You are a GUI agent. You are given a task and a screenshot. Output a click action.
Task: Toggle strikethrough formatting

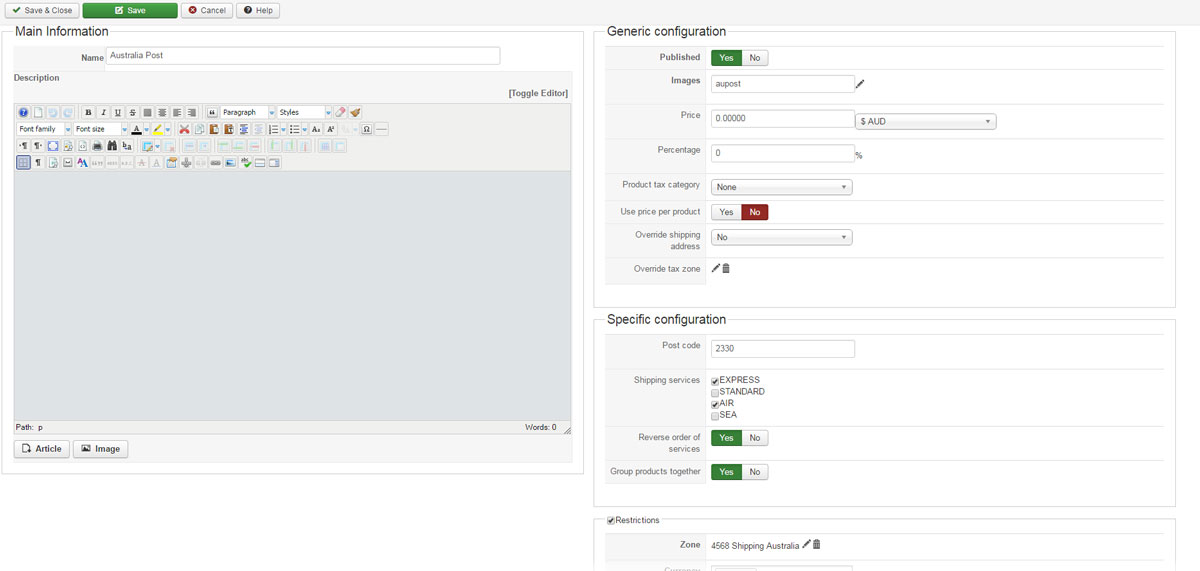click(x=133, y=112)
